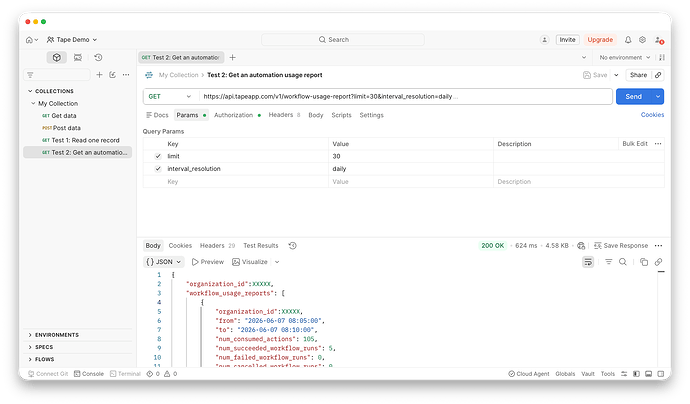Screen dimensions: 690x404
Task: Click the plus icon to create new collection
Action: [99, 75]
